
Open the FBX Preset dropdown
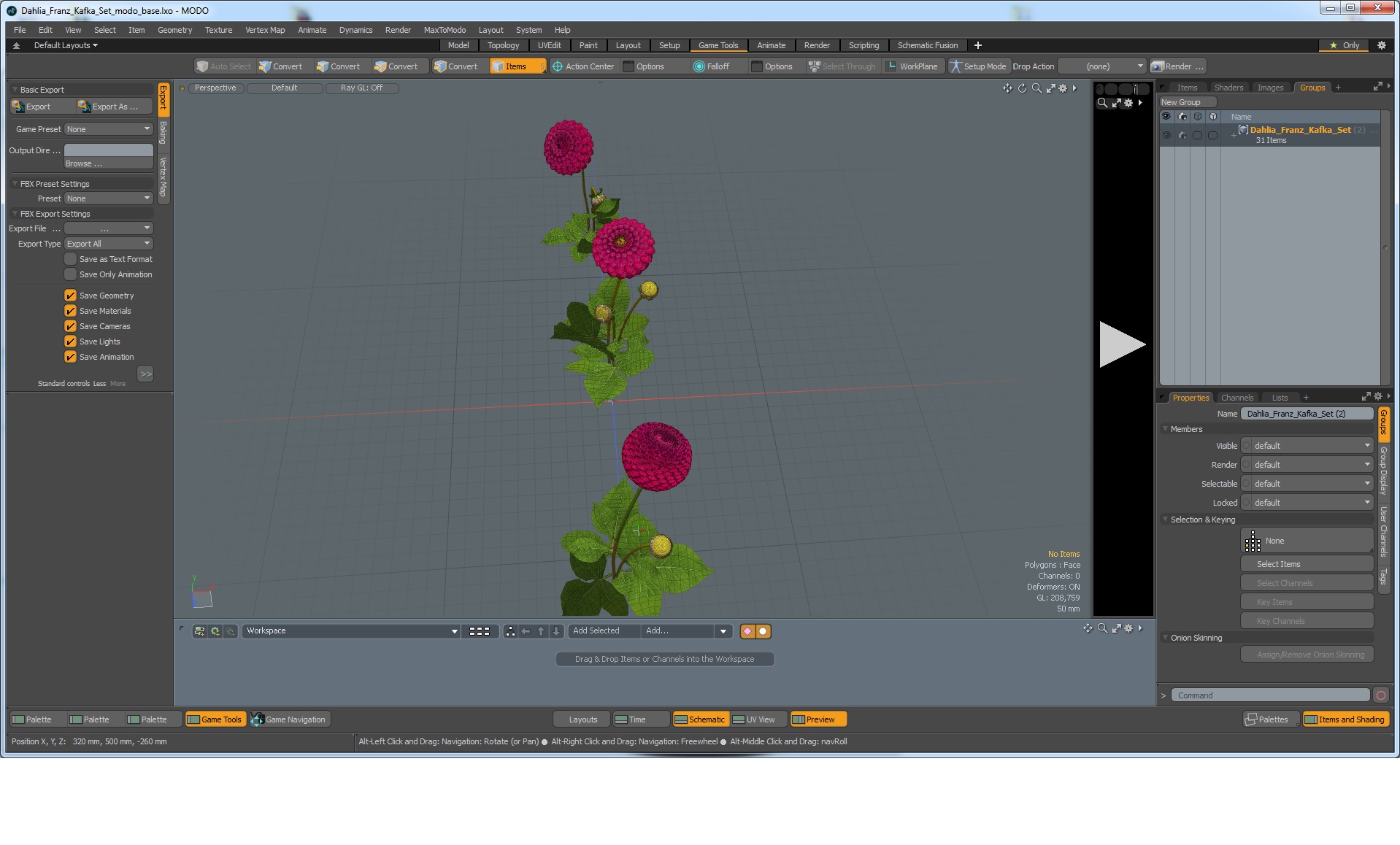(108, 198)
